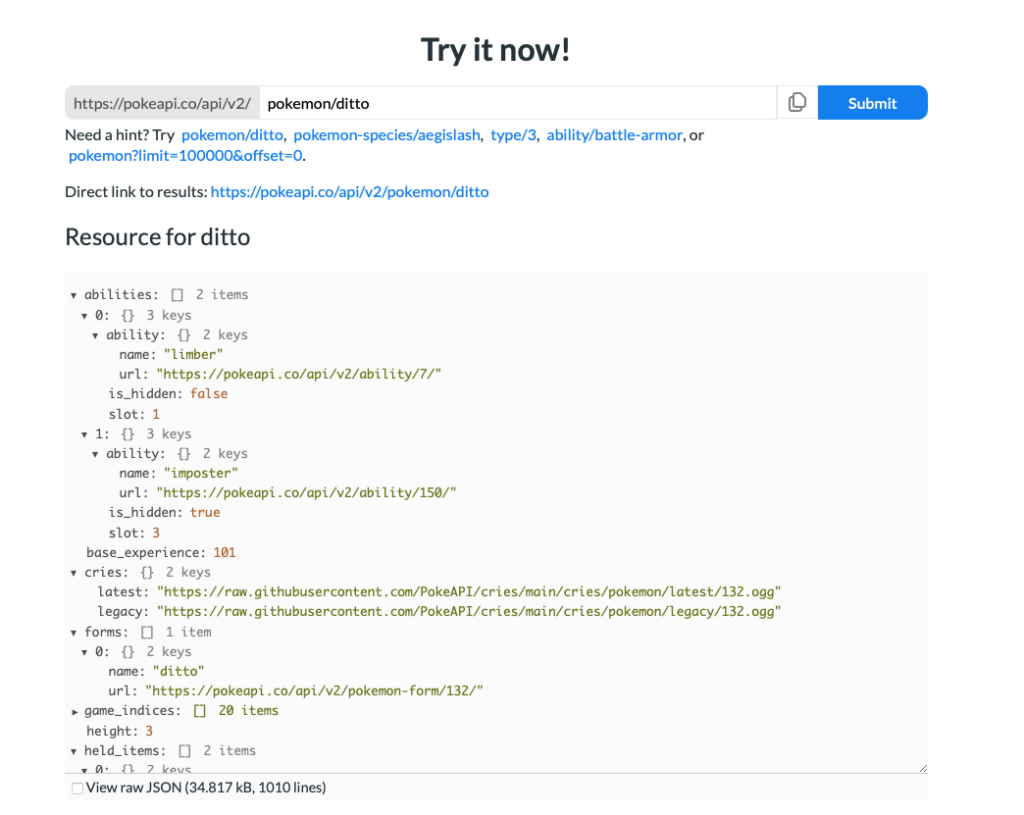The width and height of the screenshot is (1024, 815).
Task: Try the pokemon-species/aegislash hint link
Action: tap(387, 135)
